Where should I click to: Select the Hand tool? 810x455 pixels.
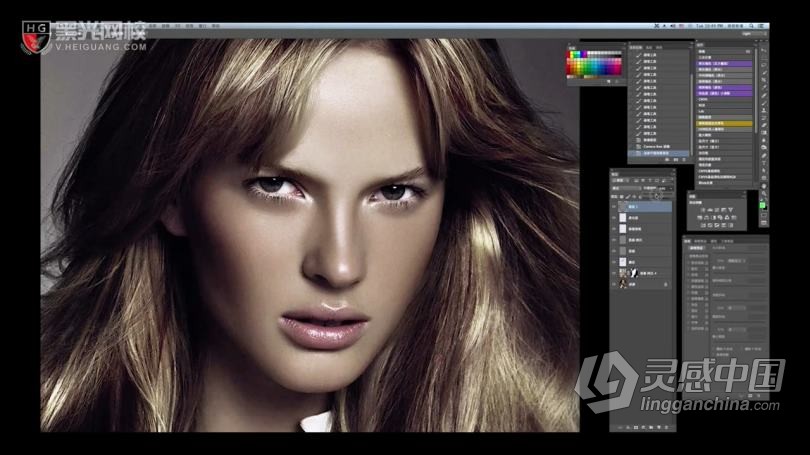(764, 186)
